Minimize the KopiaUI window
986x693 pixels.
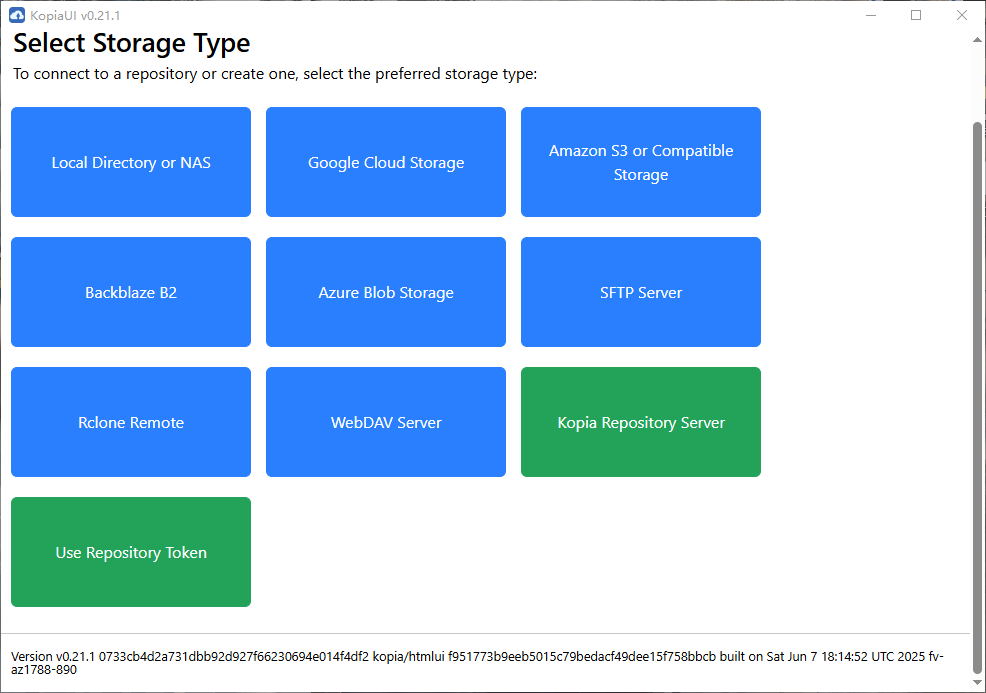click(870, 15)
